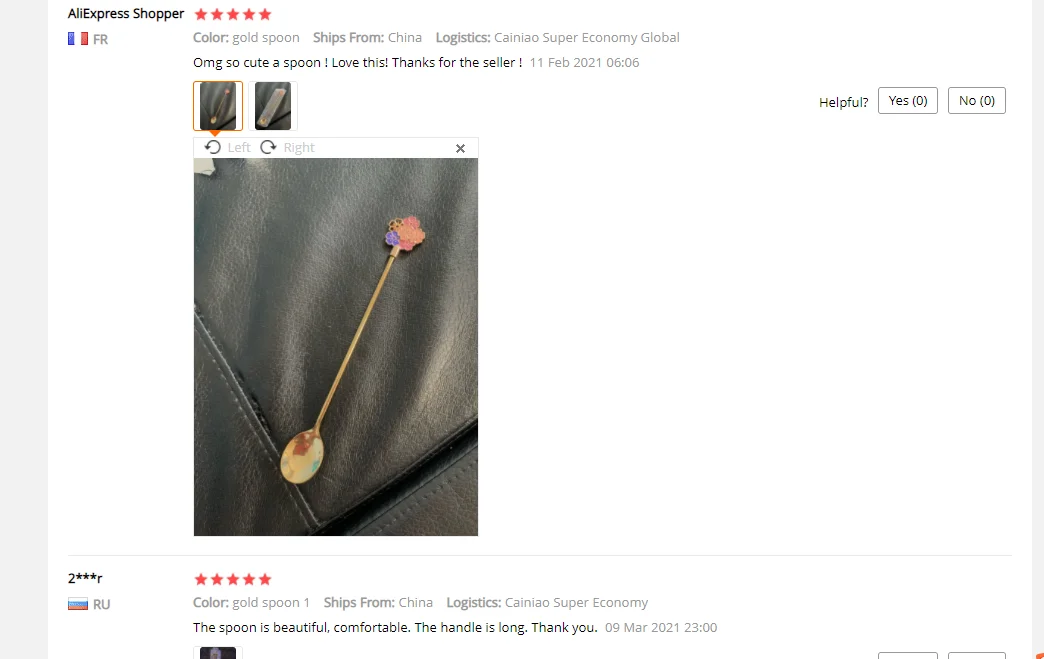Image resolution: width=1044 pixels, height=659 pixels.
Task: Click the Russia flag icon
Action: (x=78, y=604)
